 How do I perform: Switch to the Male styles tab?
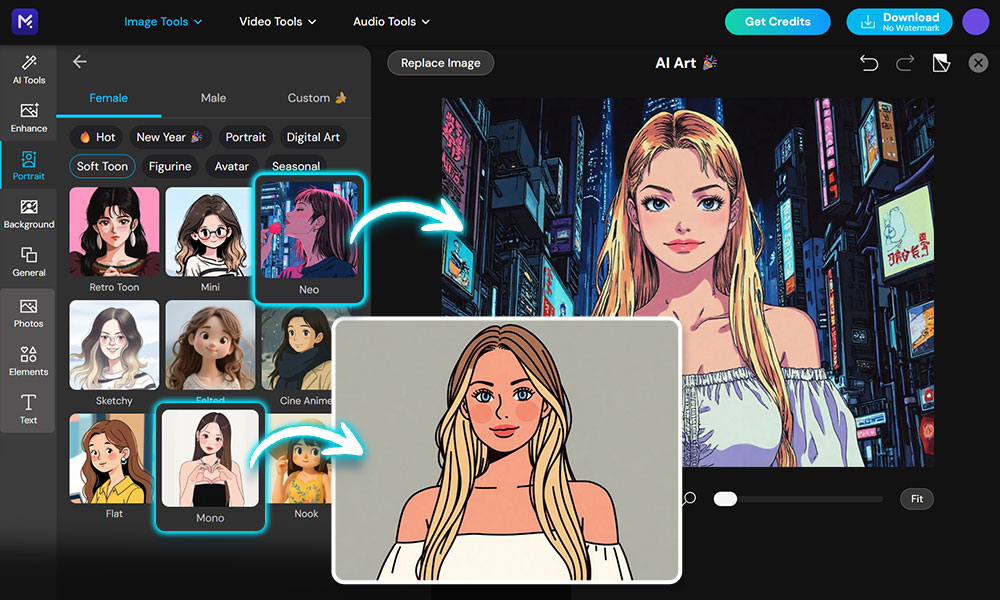coord(213,98)
